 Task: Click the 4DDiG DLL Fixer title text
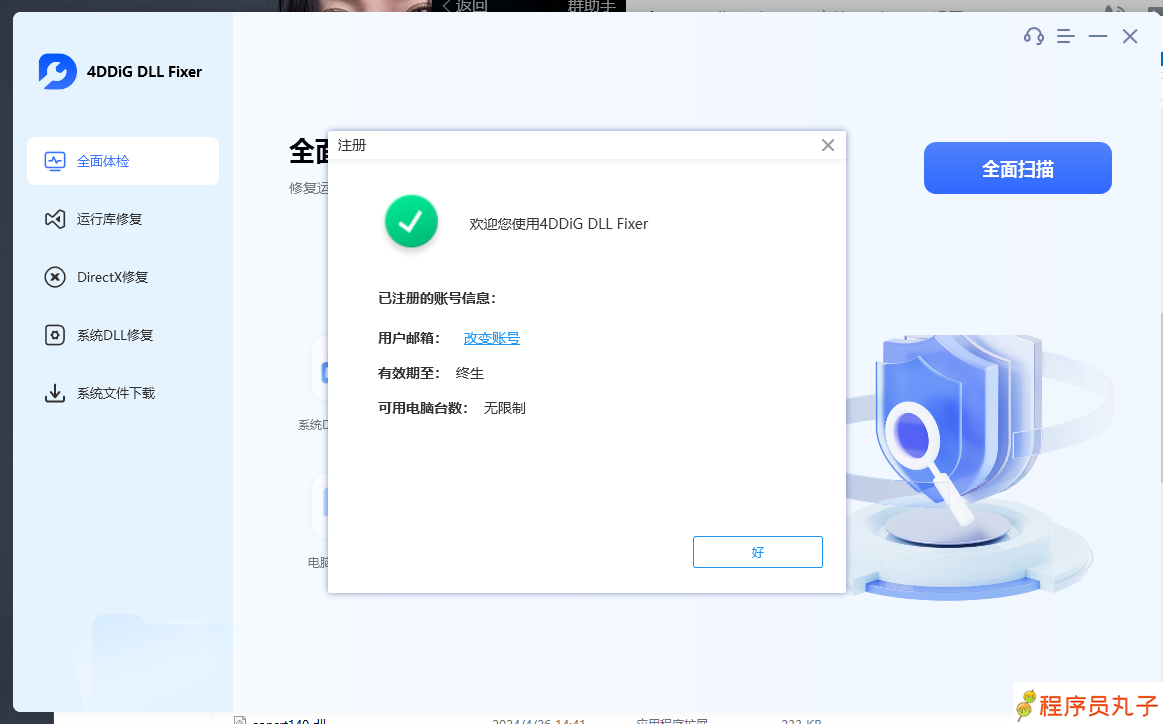pos(144,72)
